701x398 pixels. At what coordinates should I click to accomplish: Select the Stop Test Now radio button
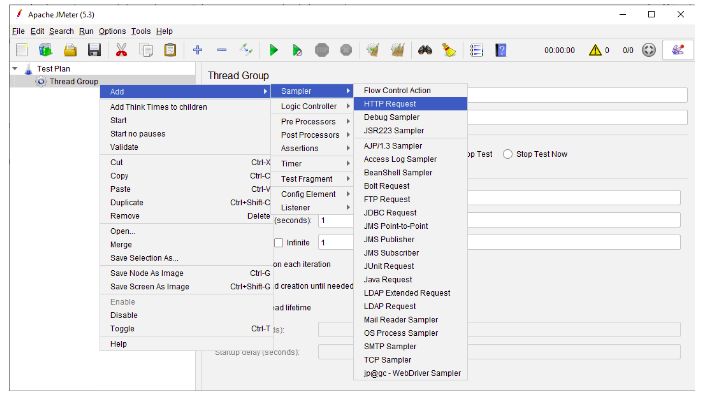pos(507,154)
